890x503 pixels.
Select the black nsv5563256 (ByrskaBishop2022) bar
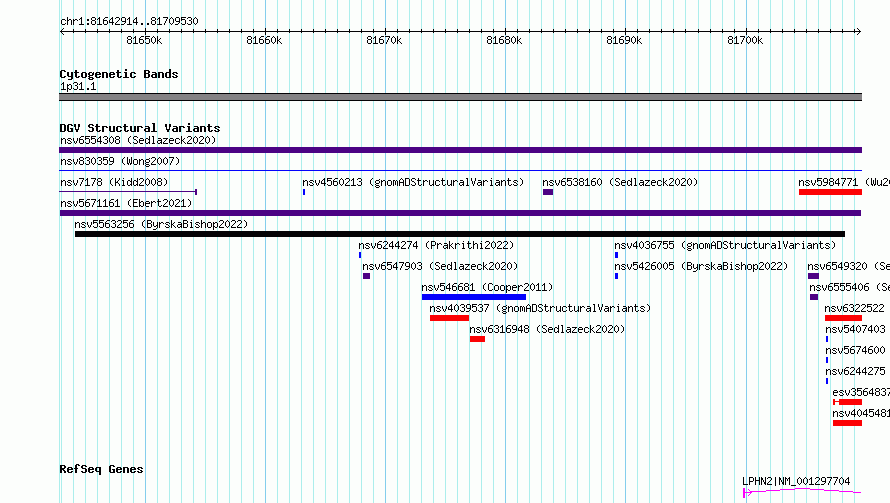pos(460,234)
